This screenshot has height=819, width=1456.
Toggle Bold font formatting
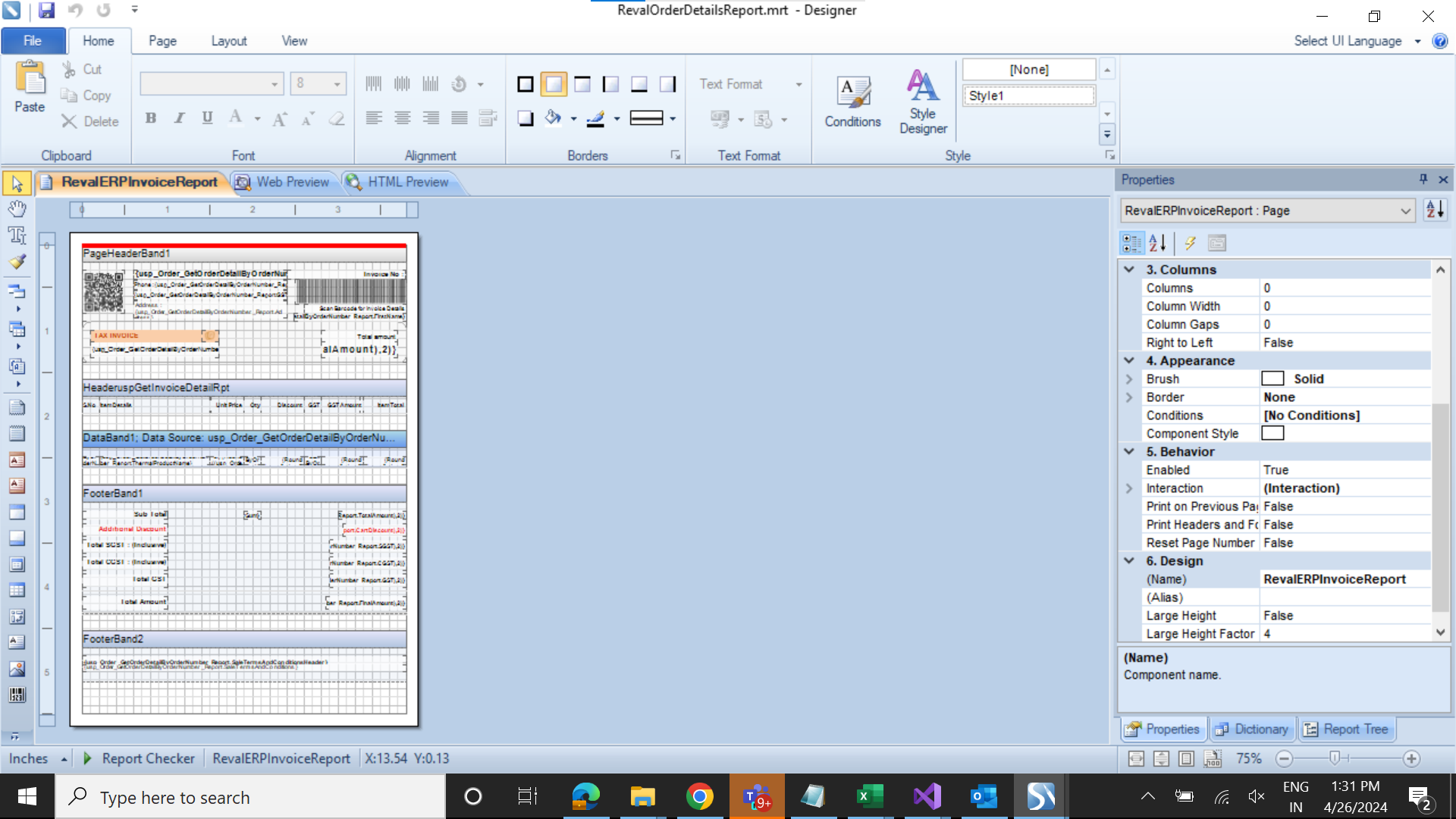(x=151, y=118)
